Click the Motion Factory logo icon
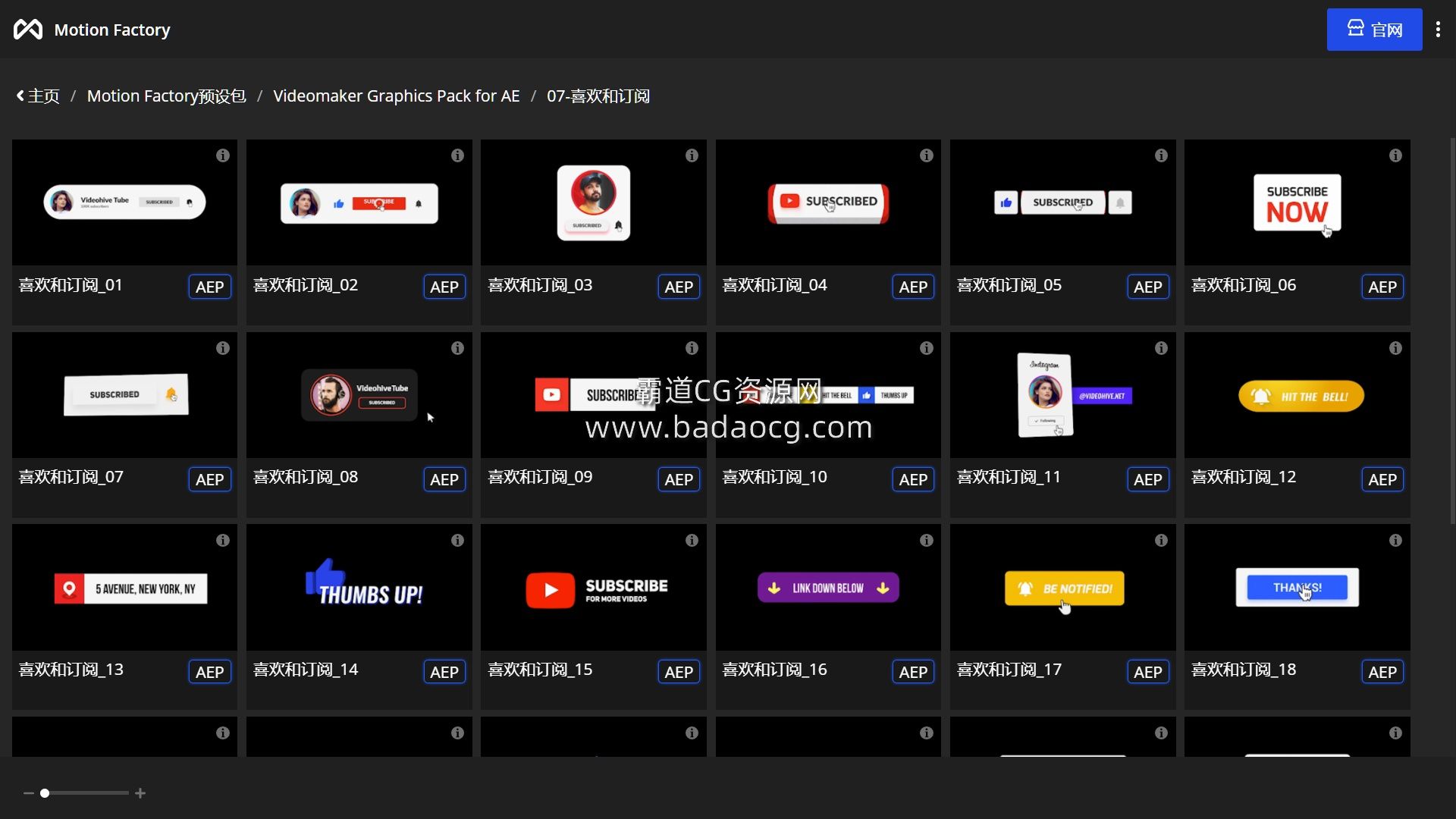1456x819 pixels. tap(28, 30)
